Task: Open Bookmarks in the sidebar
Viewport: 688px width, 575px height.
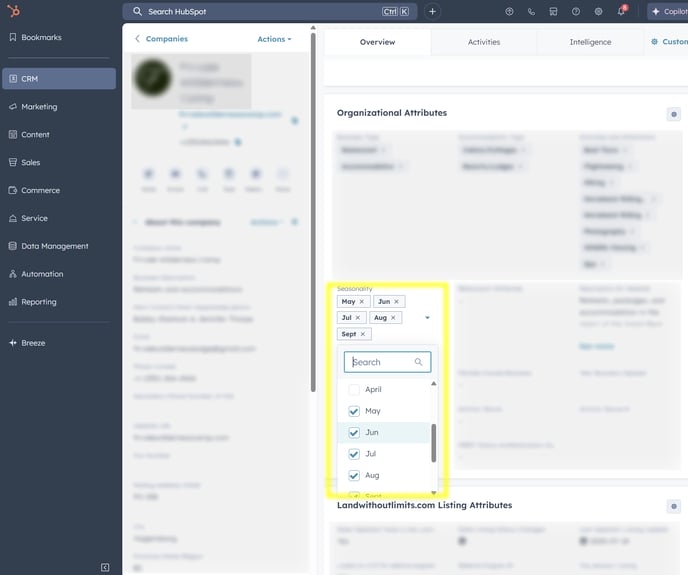Action: pos(36,37)
